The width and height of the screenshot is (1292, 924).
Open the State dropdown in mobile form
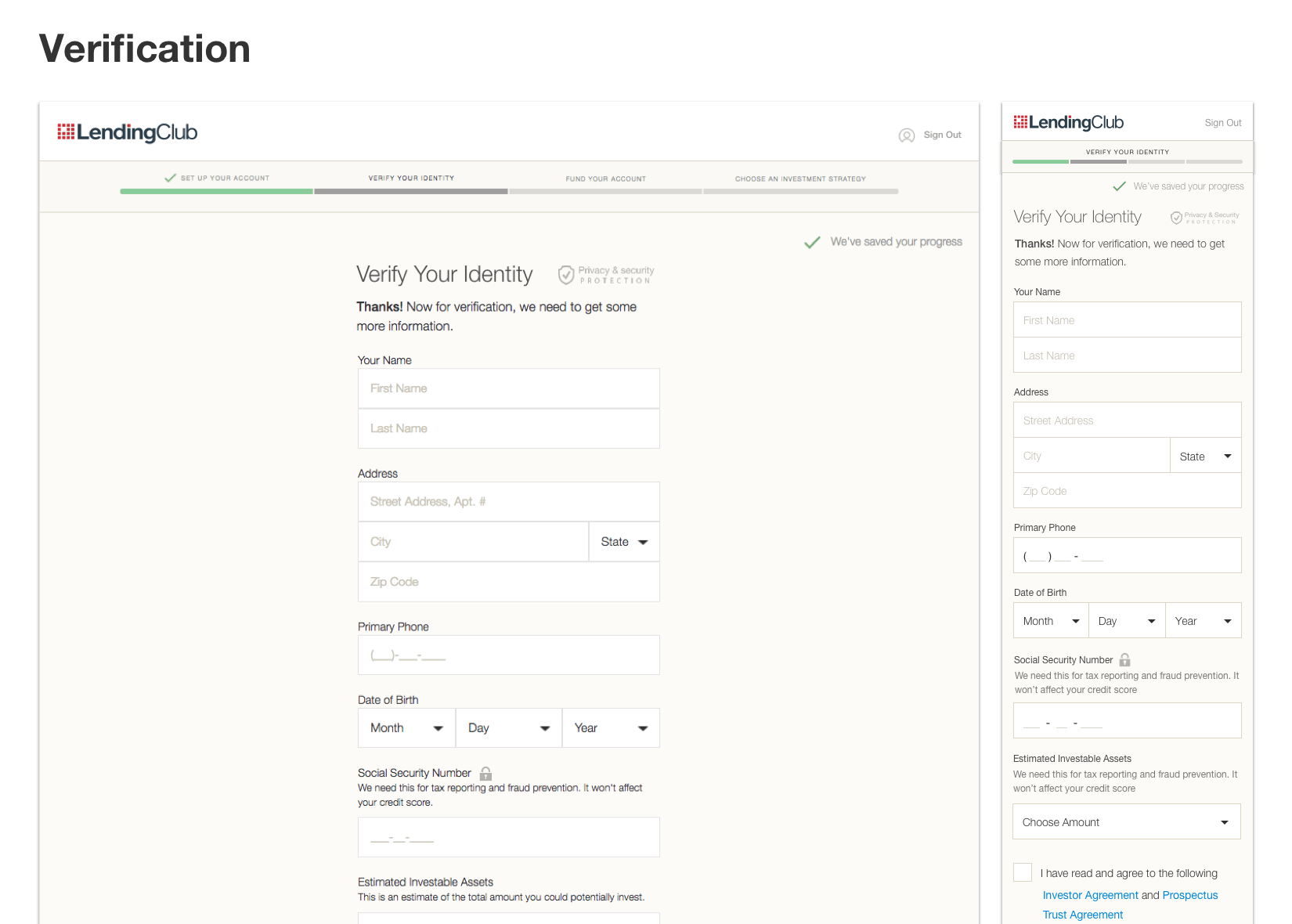1206,457
